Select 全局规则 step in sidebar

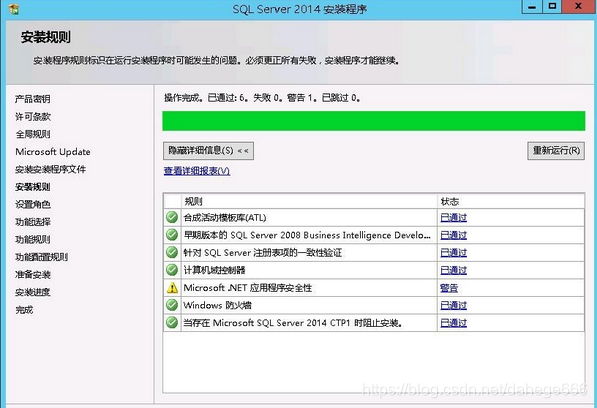tap(33, 134)
